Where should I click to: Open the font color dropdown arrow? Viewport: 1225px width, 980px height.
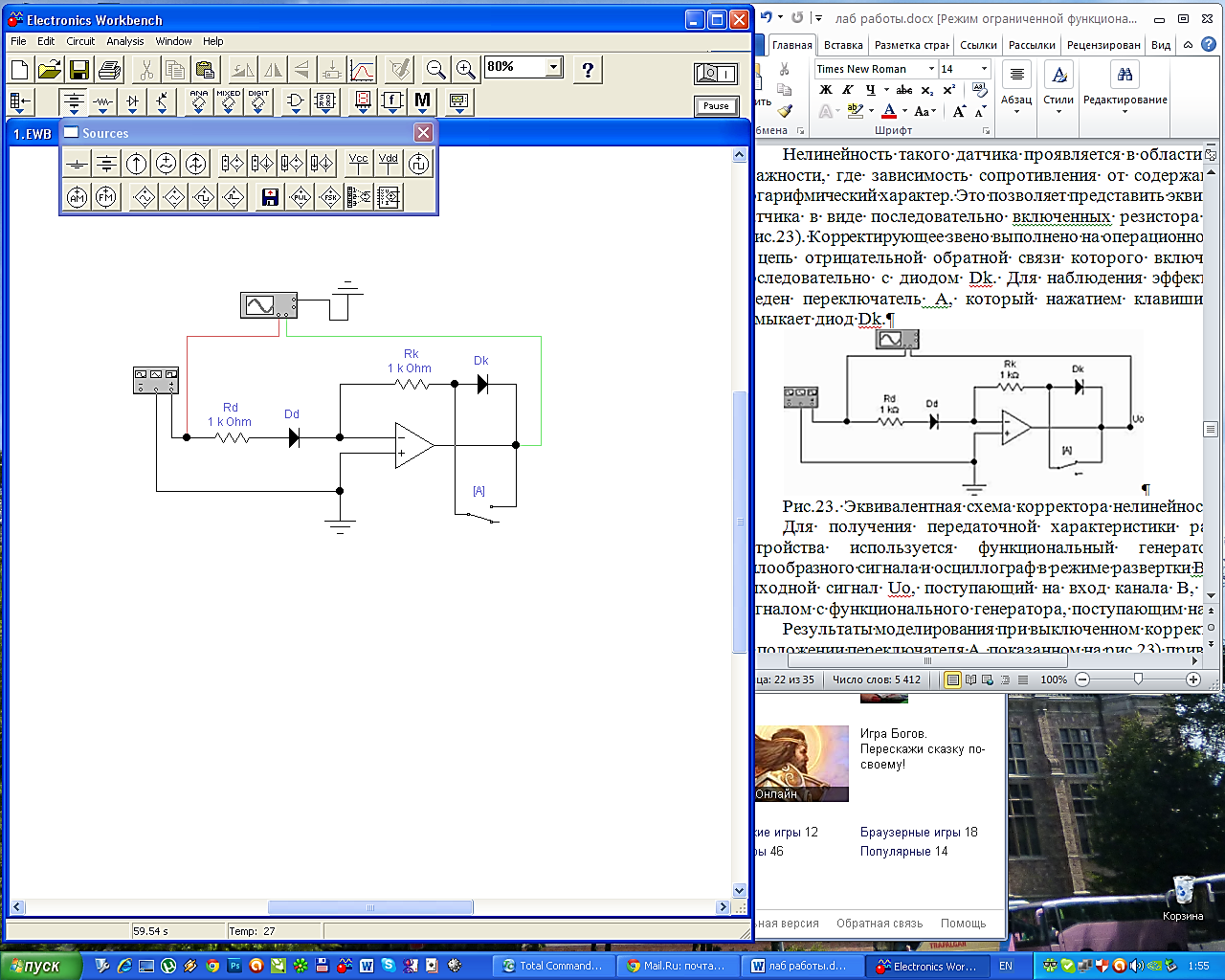pos(905,112)
